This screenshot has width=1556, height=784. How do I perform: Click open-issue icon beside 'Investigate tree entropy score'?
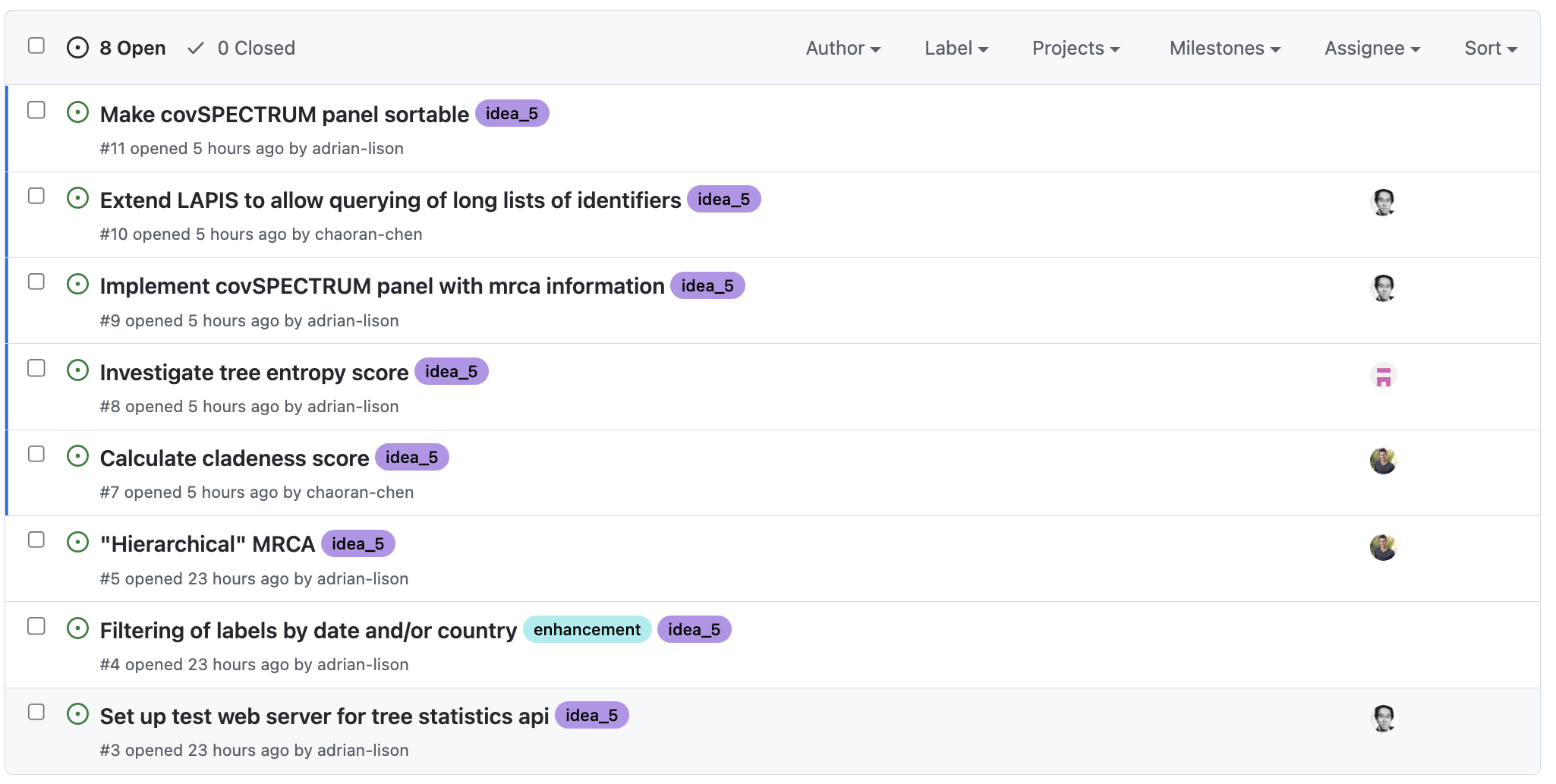(x=77, y=370)
